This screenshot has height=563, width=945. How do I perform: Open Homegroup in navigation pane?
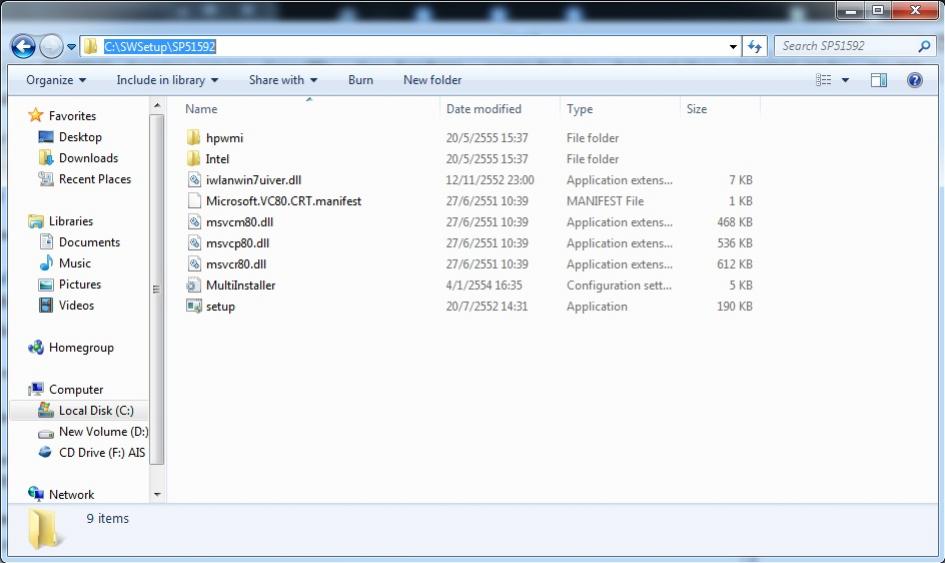(x=81, y=348)
